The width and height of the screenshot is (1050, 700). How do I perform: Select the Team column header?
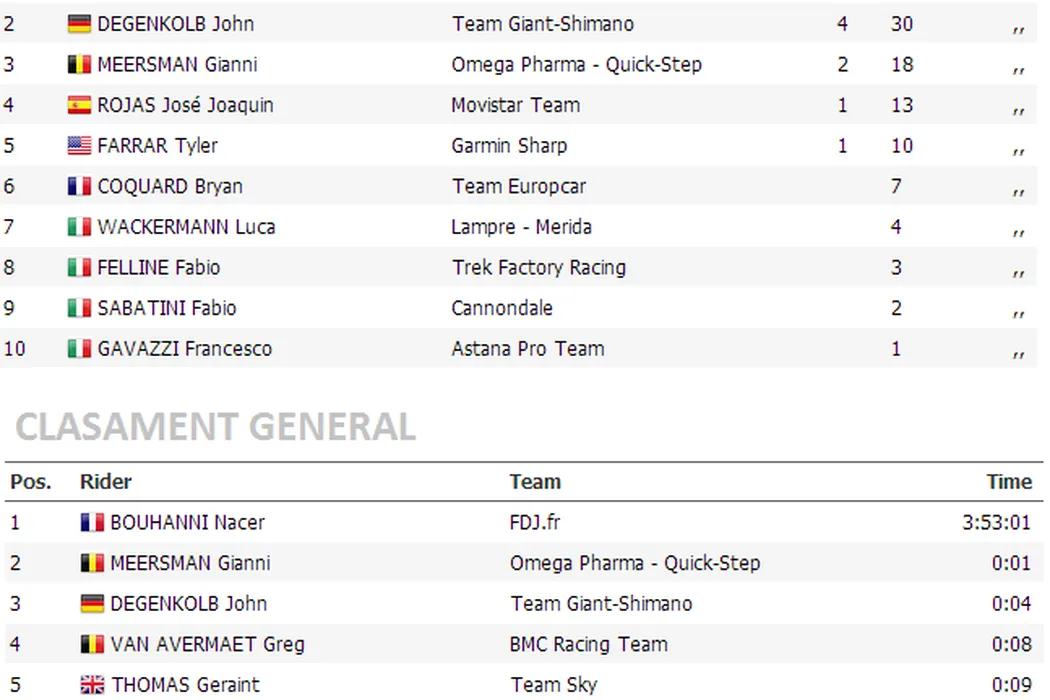[x=535, y=482]
